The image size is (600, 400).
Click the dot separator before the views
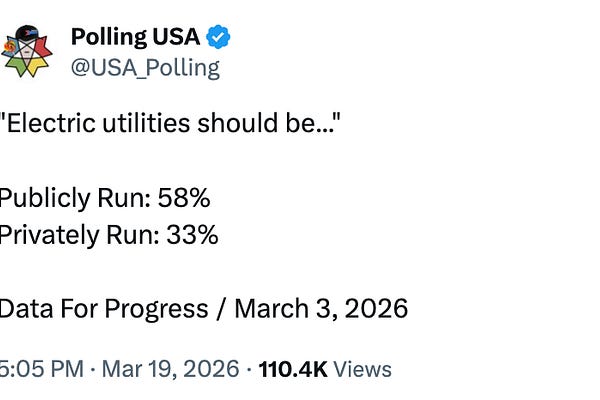pyautogui.click(x=249, y=369)
